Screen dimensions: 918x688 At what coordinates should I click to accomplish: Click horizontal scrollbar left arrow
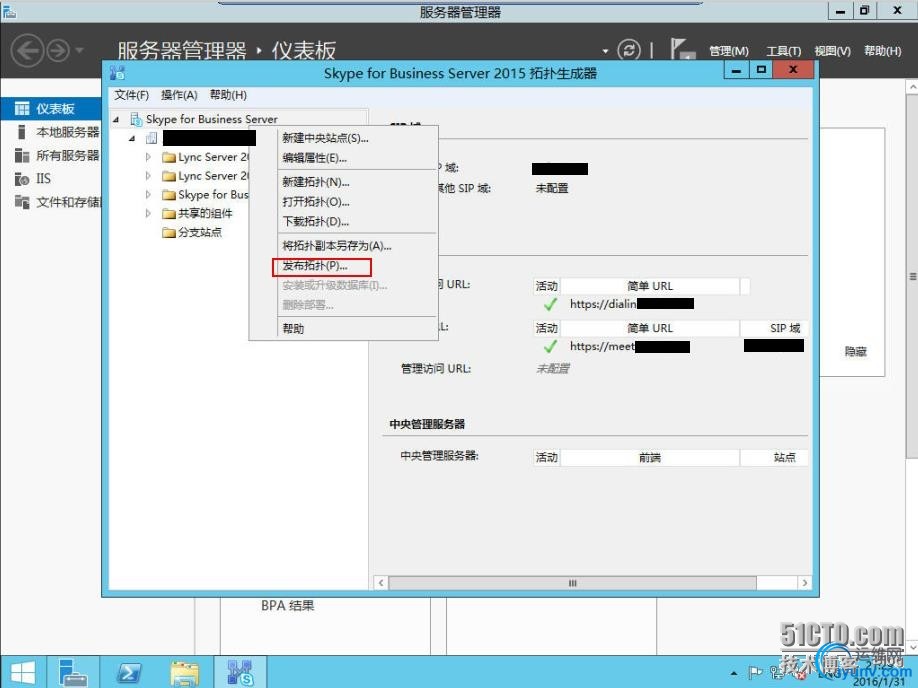coord(381,583)
